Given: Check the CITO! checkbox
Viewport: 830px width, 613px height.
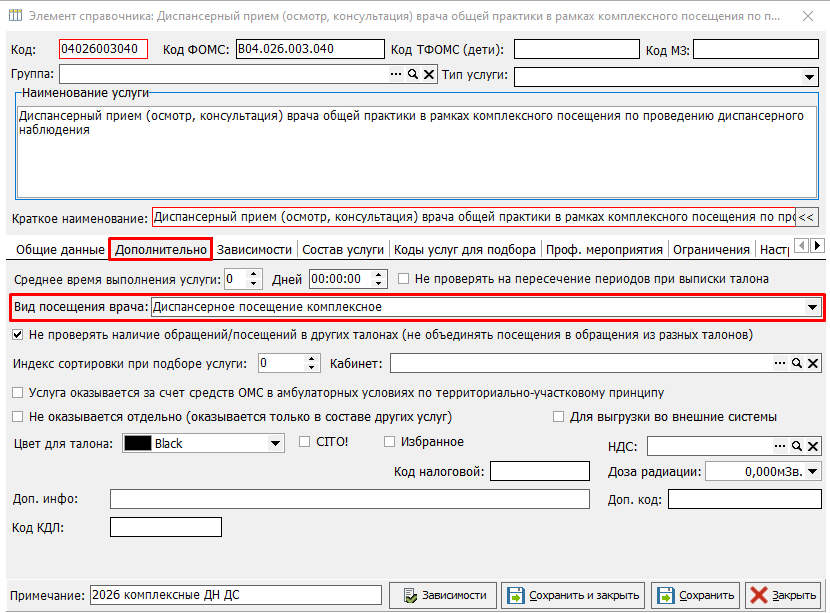Looking at the screenshot, I should [x=304, y=441].
